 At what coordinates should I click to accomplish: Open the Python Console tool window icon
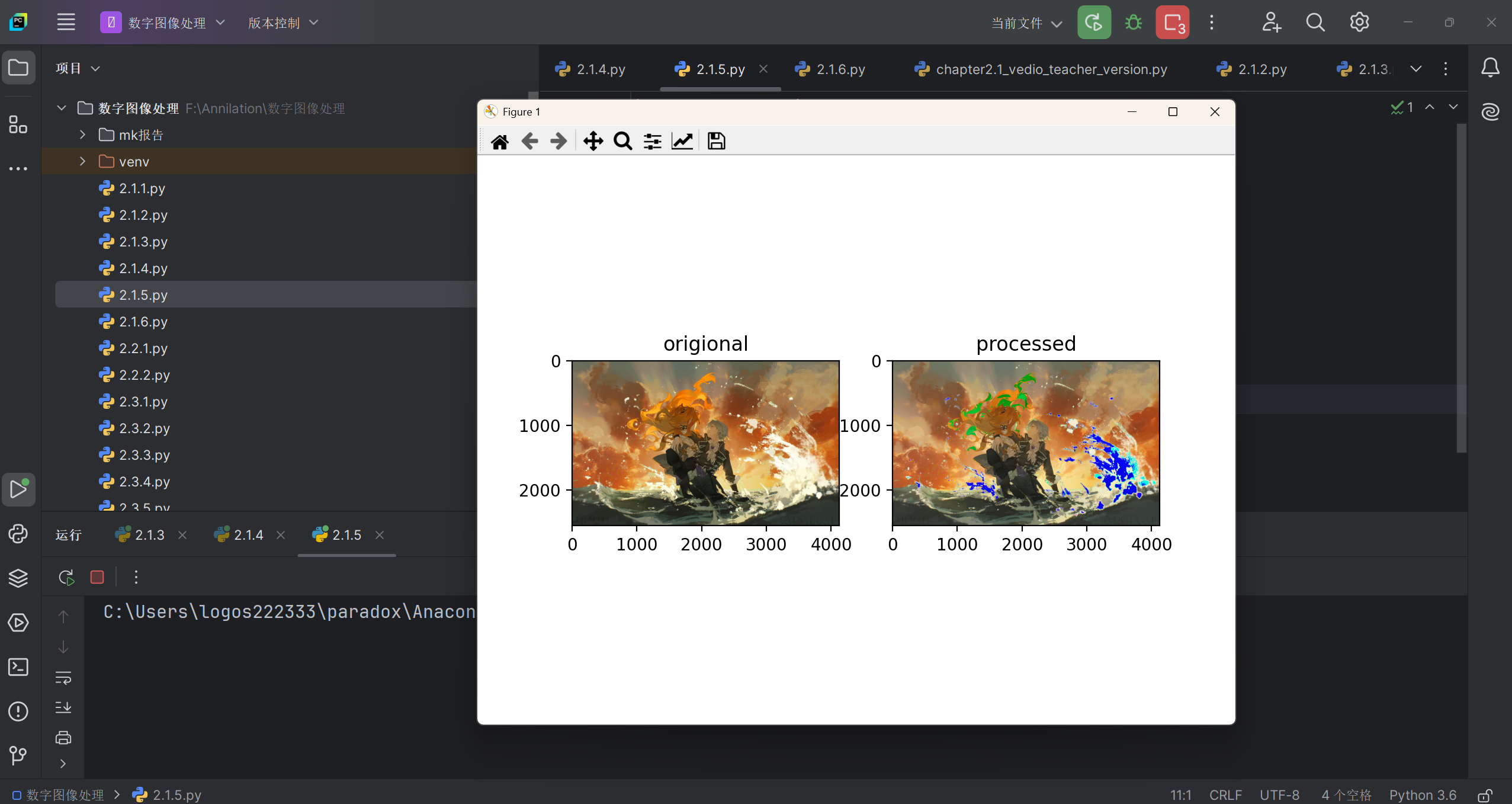(18, 534)
